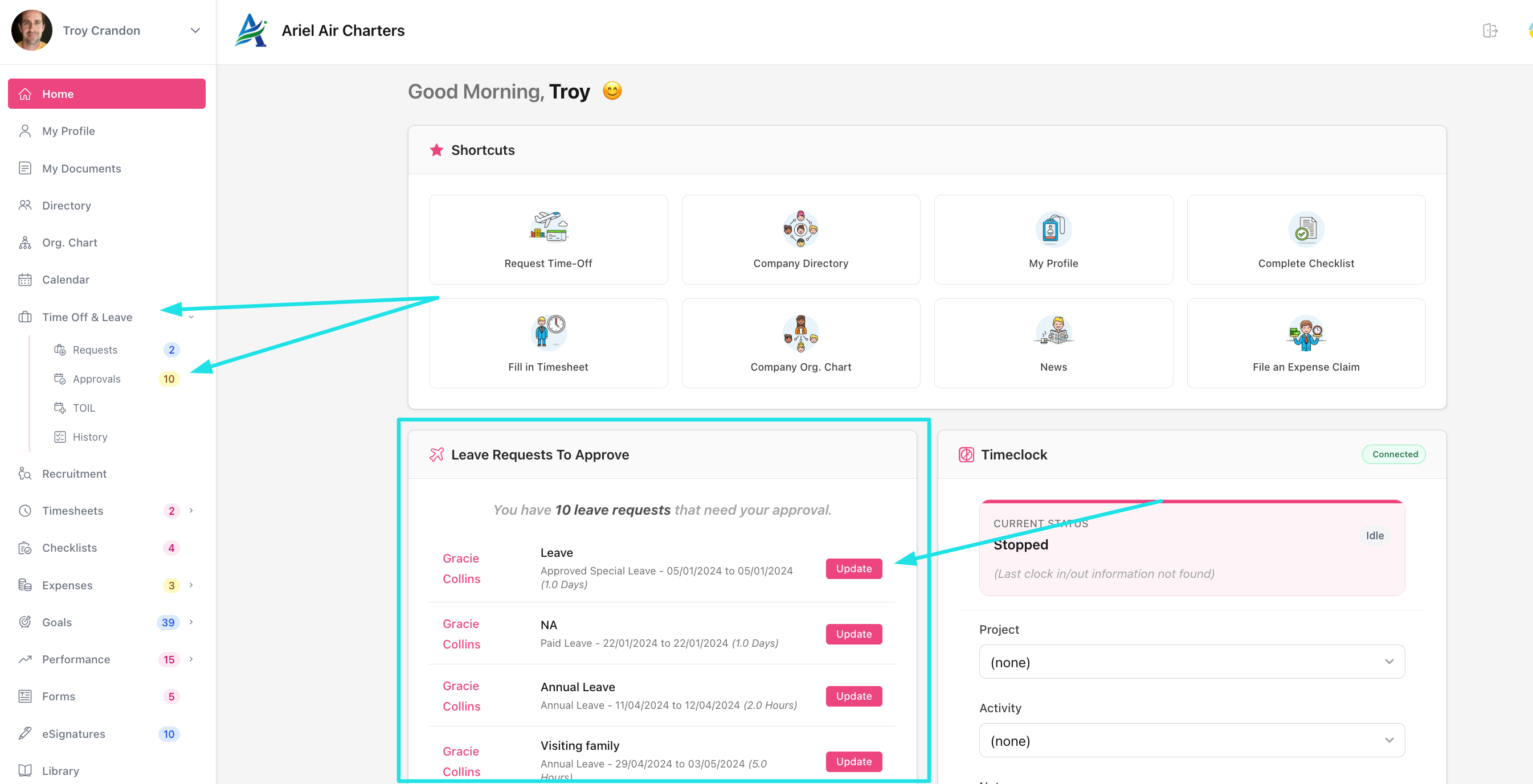Expand the Goals sidebar section
Screen dimensions: 1533x784
click(191, 622)
